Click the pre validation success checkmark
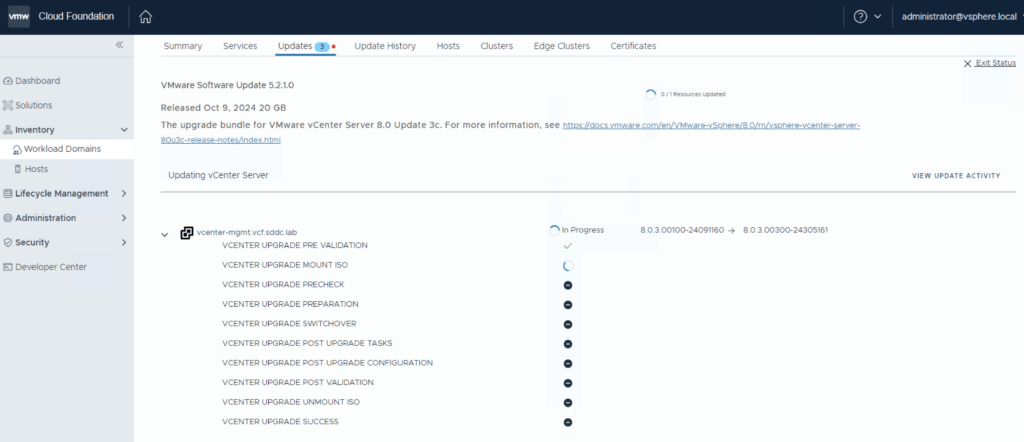This screenshot has height=442, width=1024. 567,245
